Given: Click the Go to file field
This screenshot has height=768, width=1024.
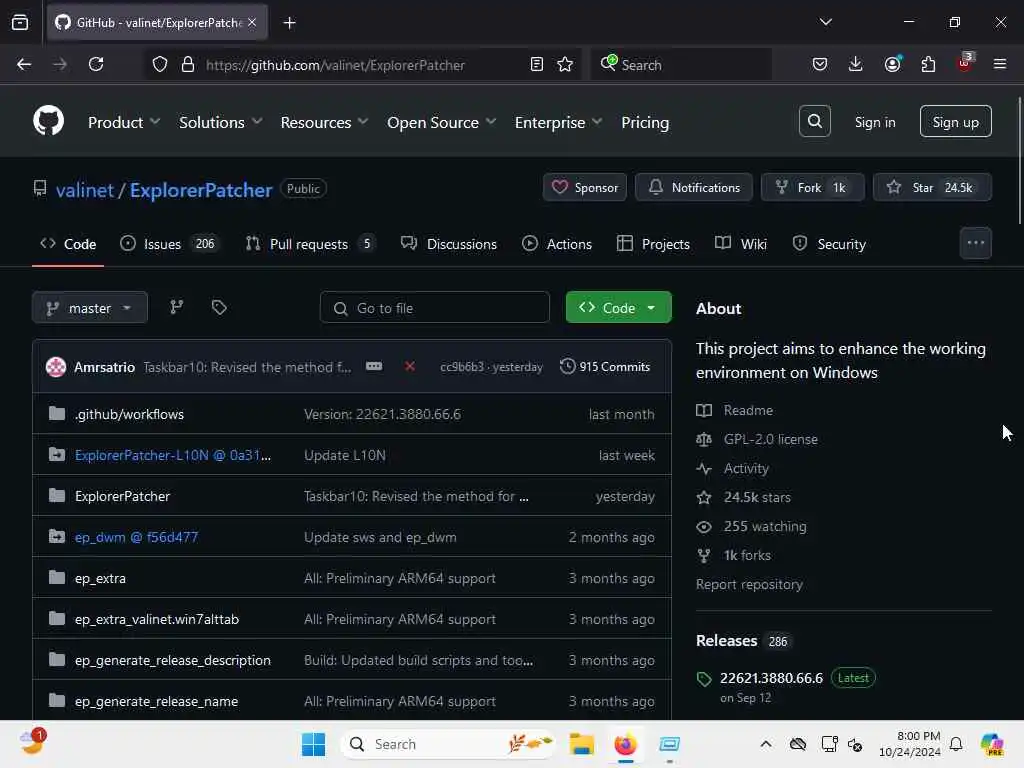Looking at the screenshot, I should tap(434, 308).
